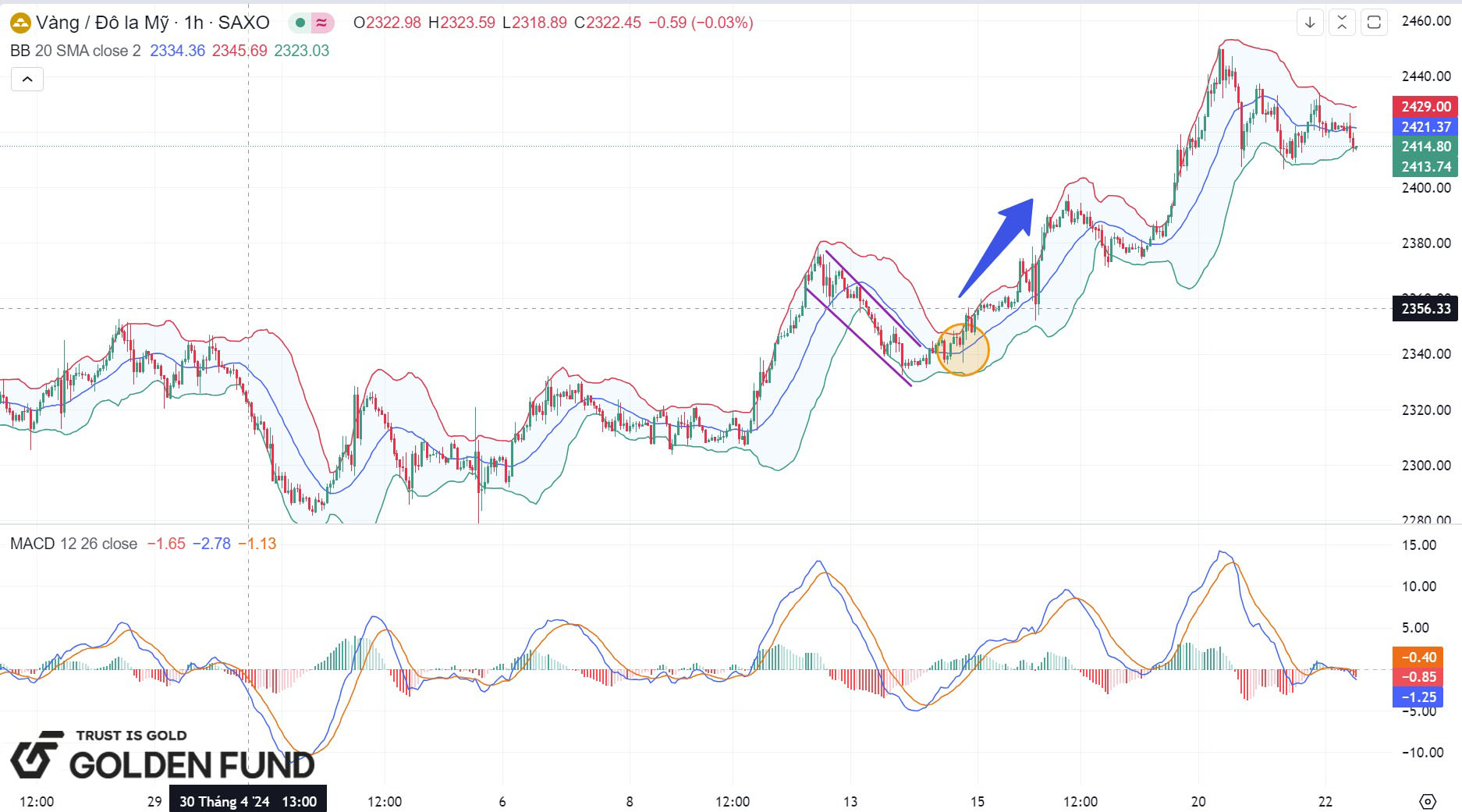Screen dimensions: 1462x812
Task: Click the black 2356.33 crosshair price label
Action: click(x=1425, y=309)
